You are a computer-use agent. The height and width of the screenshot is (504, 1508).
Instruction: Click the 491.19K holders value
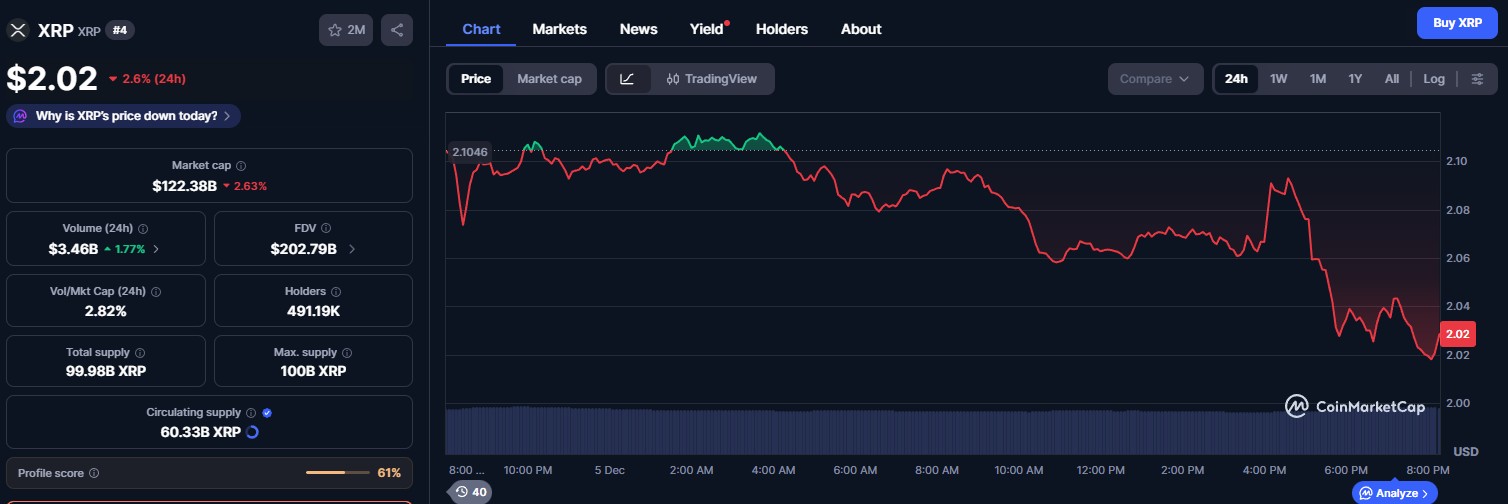click(x=313, y=311)
